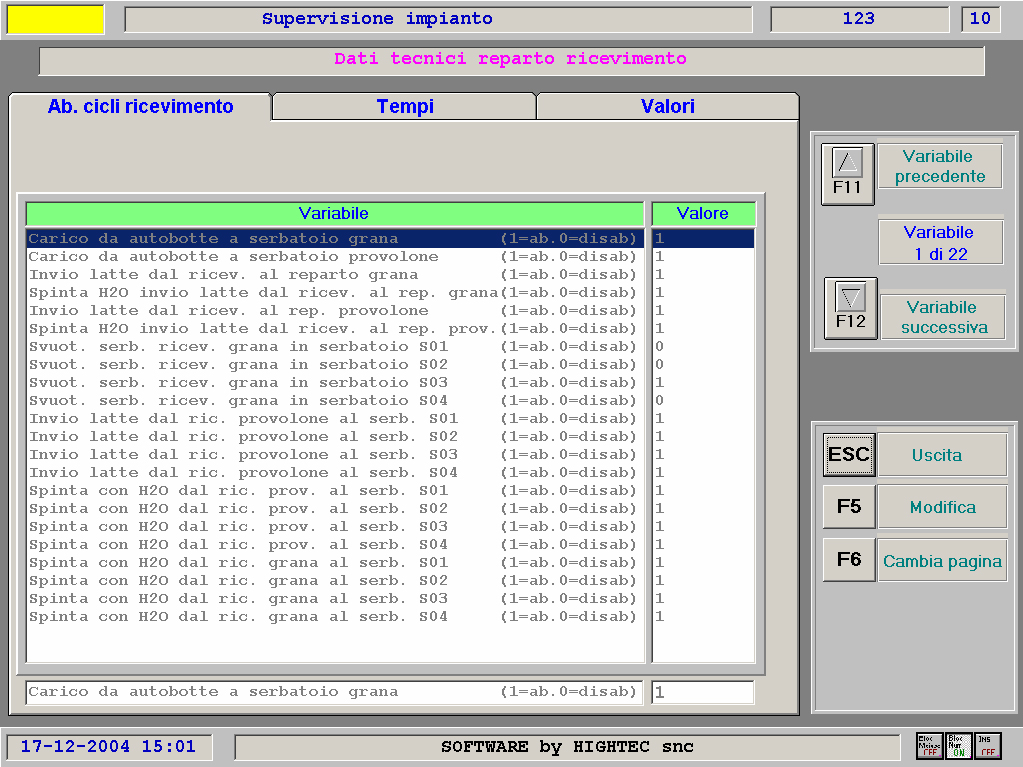1023x767 pixels.
Task: Select row 'Invio latte dal ric. provolone al serb. S04'
Action: [335, 473]
